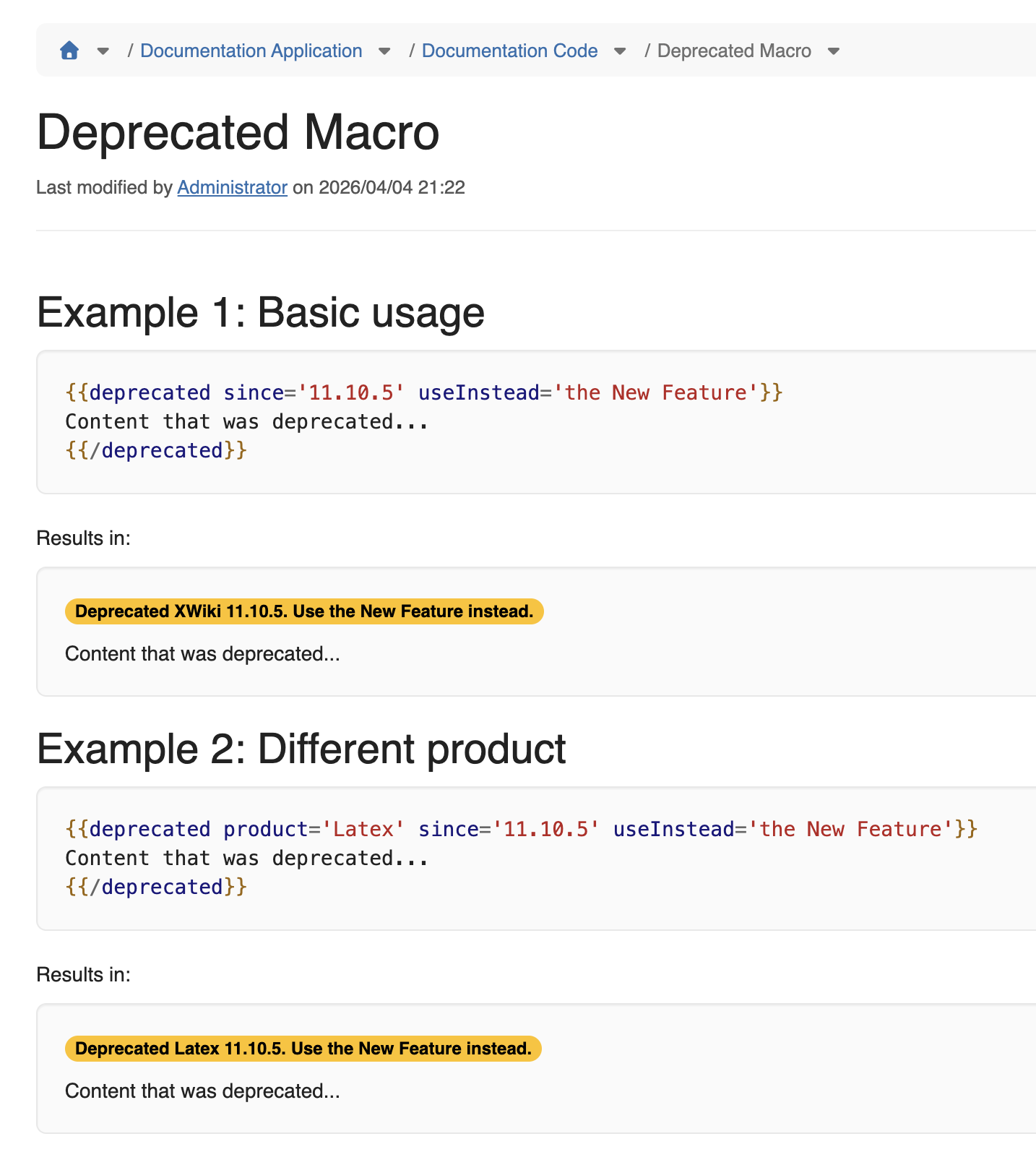
Task: Click the Example 1: Basic usage heading
Action: tap(260, 312)
